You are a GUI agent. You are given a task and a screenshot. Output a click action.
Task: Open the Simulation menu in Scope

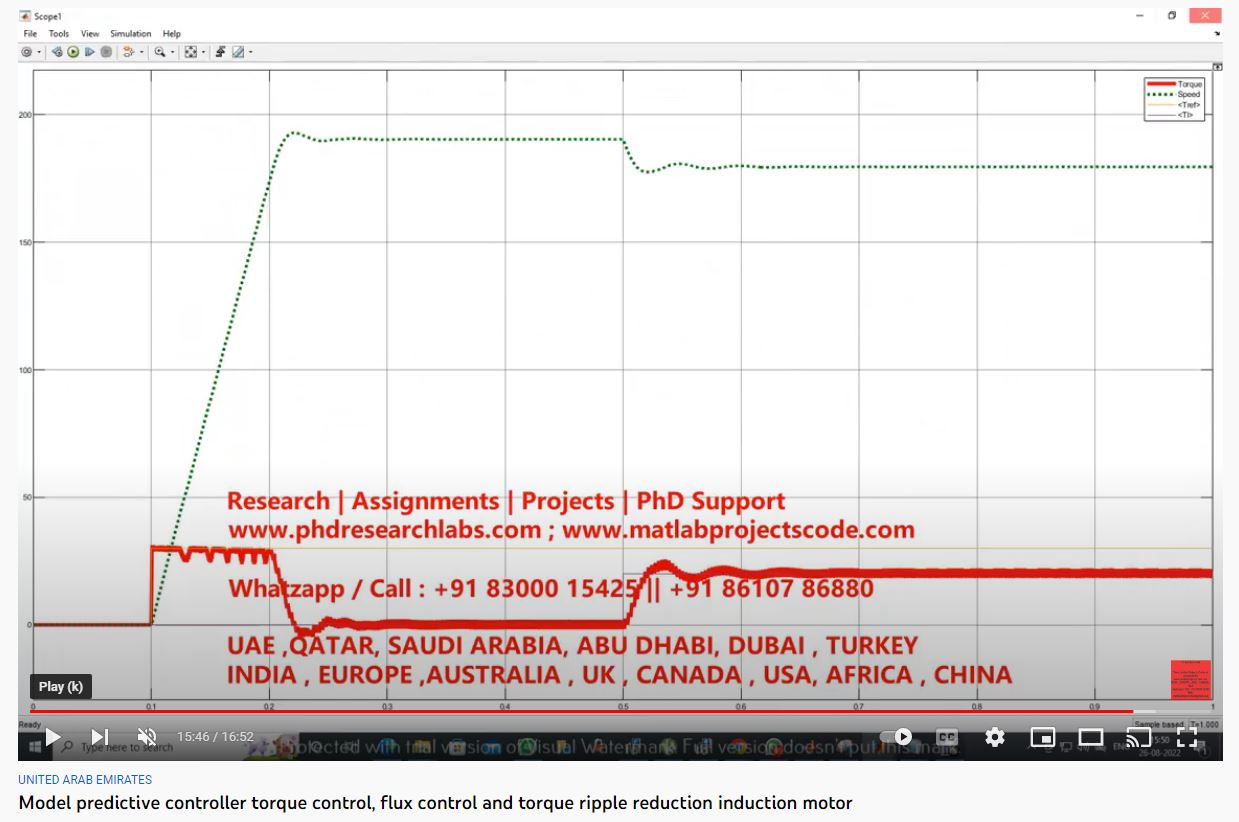pos(130,34)
